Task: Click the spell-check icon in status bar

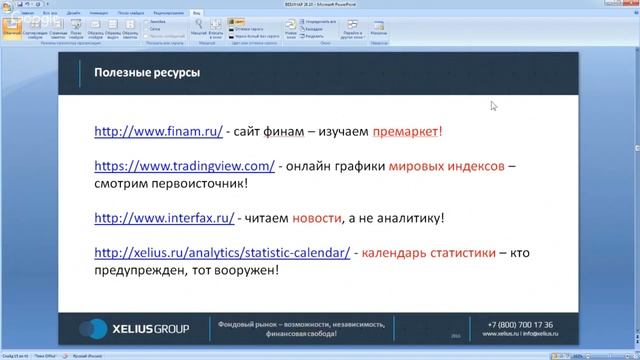Action: [x=65, y=356]
